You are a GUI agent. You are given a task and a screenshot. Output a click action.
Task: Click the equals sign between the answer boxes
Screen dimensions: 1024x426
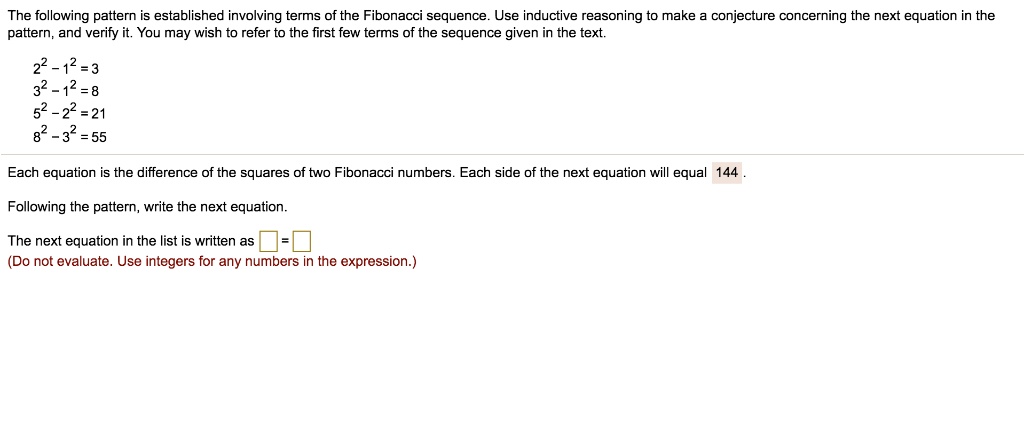coord(285,242)
